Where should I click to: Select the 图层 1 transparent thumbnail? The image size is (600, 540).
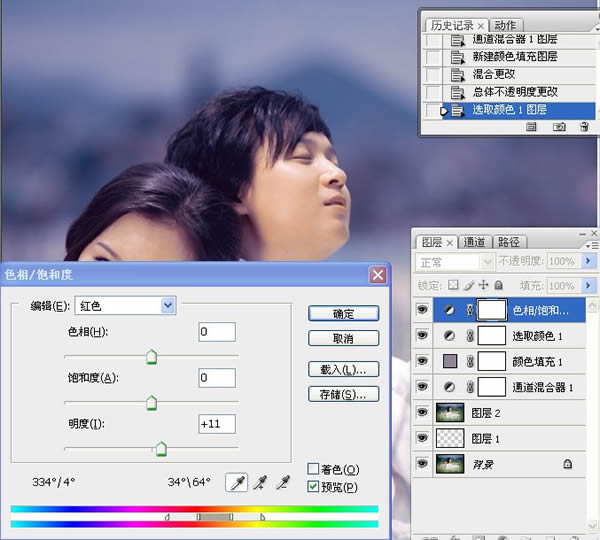click(x=450, y=438)
